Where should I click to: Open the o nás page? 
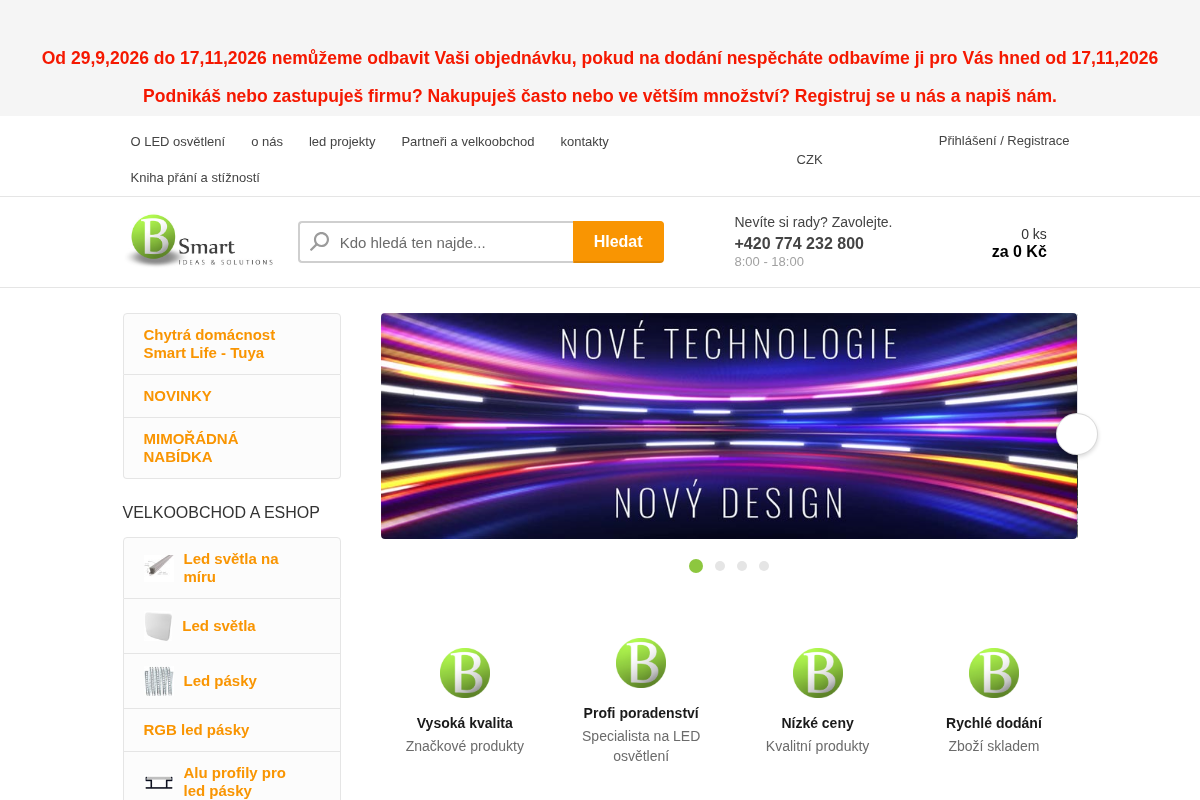267,141
